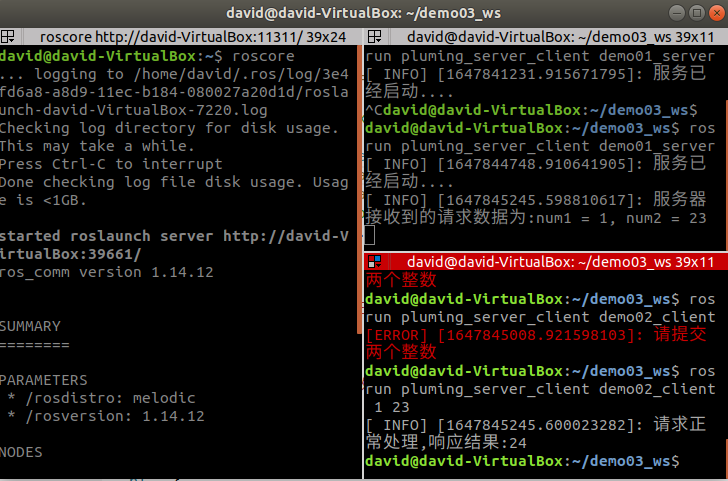Viewport: 728px width, 481px height.
Task: Click the line 'unch-david-VirtualBox-7220.log'
Action: click(134, 110)
